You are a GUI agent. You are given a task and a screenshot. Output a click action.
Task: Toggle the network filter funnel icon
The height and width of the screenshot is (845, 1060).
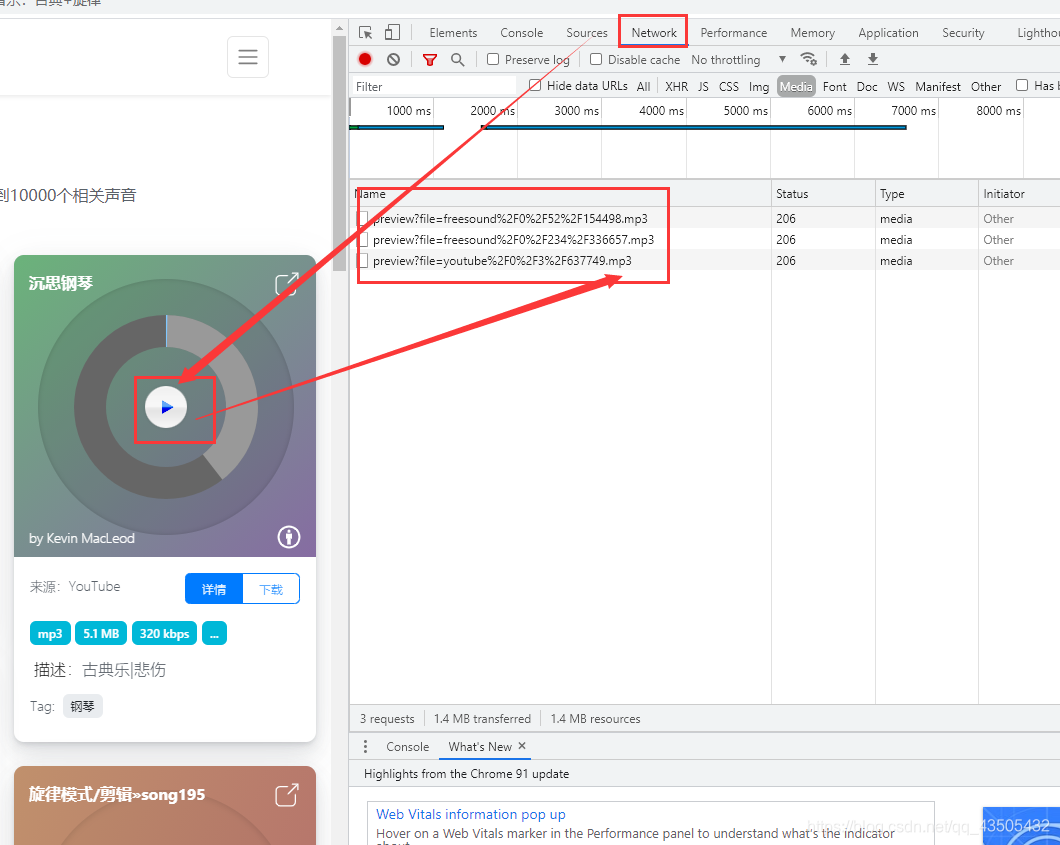click(429, 59)
